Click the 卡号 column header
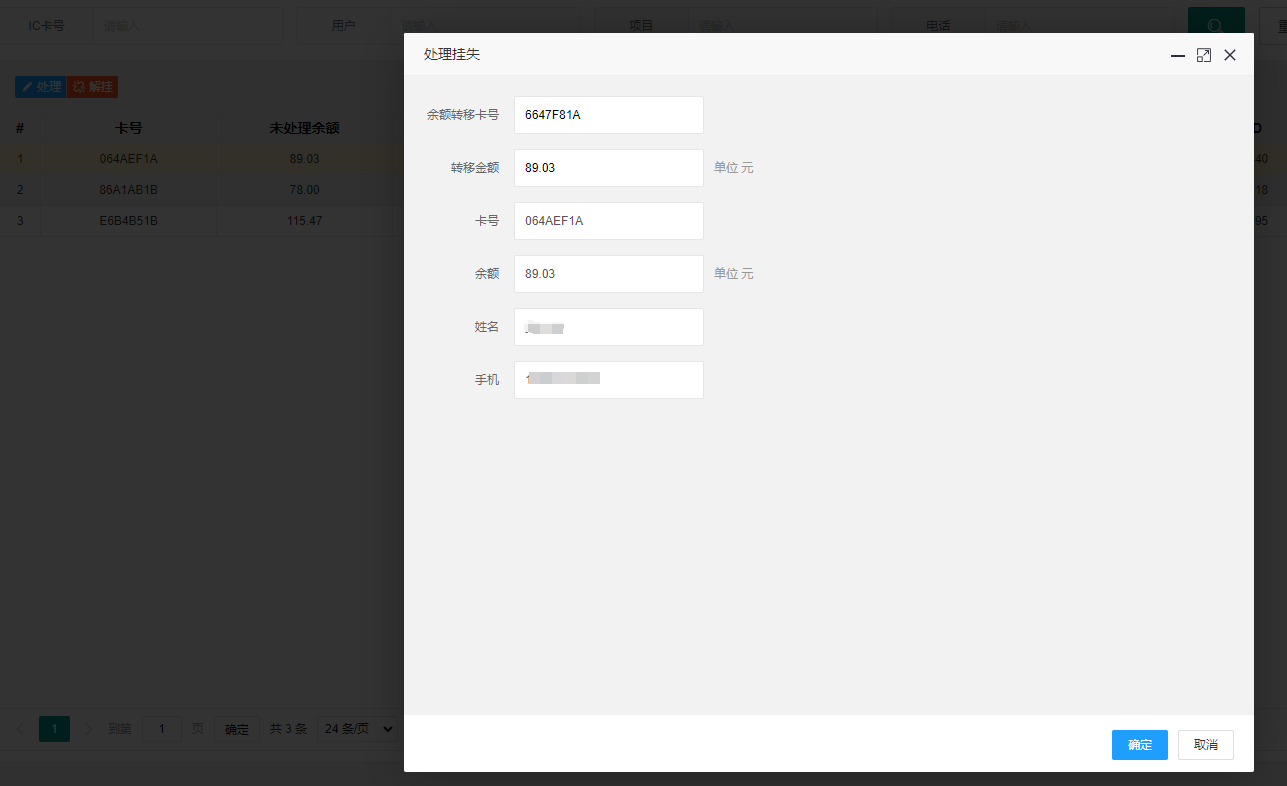Image resolution: width=1287 pixels, height=786 pixels. tap(129, 128)
